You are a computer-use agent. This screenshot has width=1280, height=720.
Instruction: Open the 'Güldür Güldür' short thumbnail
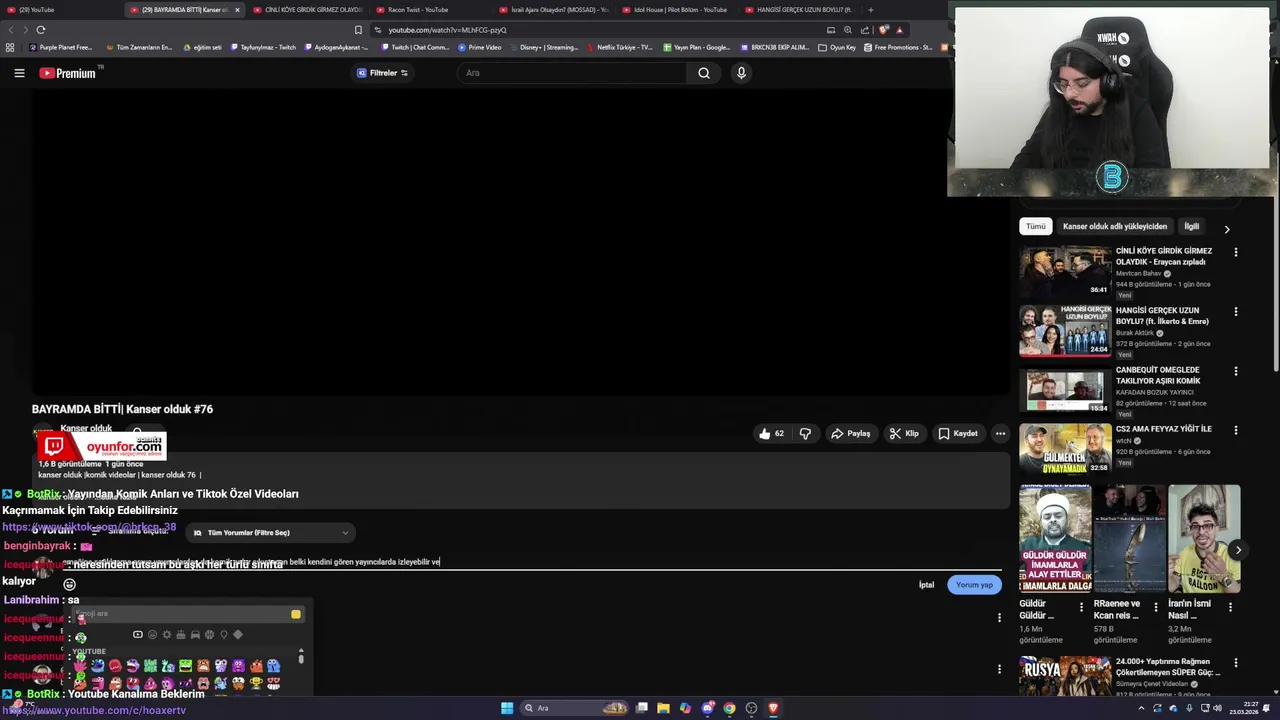1055,539
